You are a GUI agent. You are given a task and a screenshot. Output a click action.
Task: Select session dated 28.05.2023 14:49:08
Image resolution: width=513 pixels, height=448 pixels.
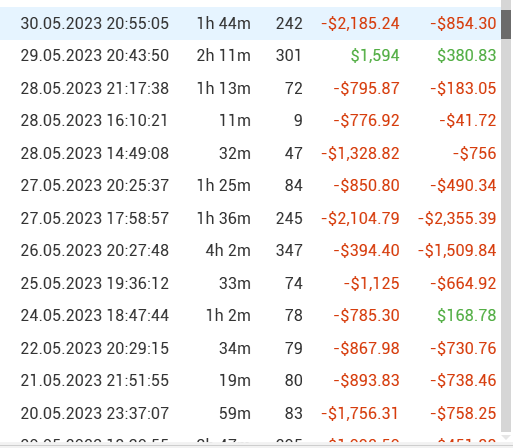(250, 153)
